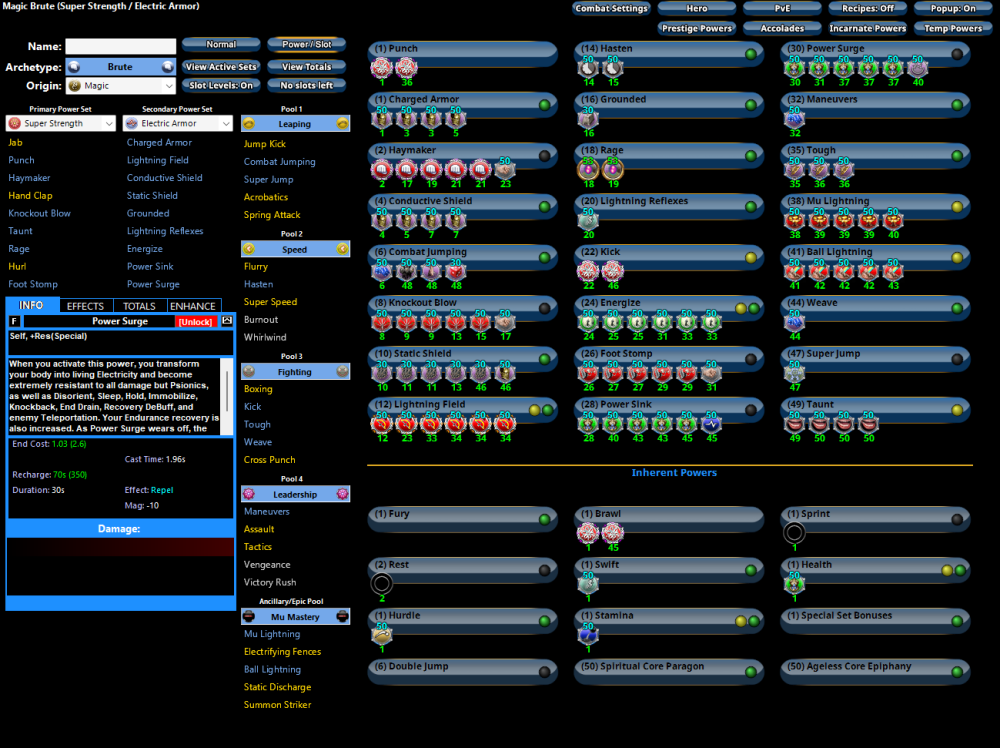Switch to the ENHANCE tab
The width and height of the screenshot is (1000, 748).
coord(192,306)
